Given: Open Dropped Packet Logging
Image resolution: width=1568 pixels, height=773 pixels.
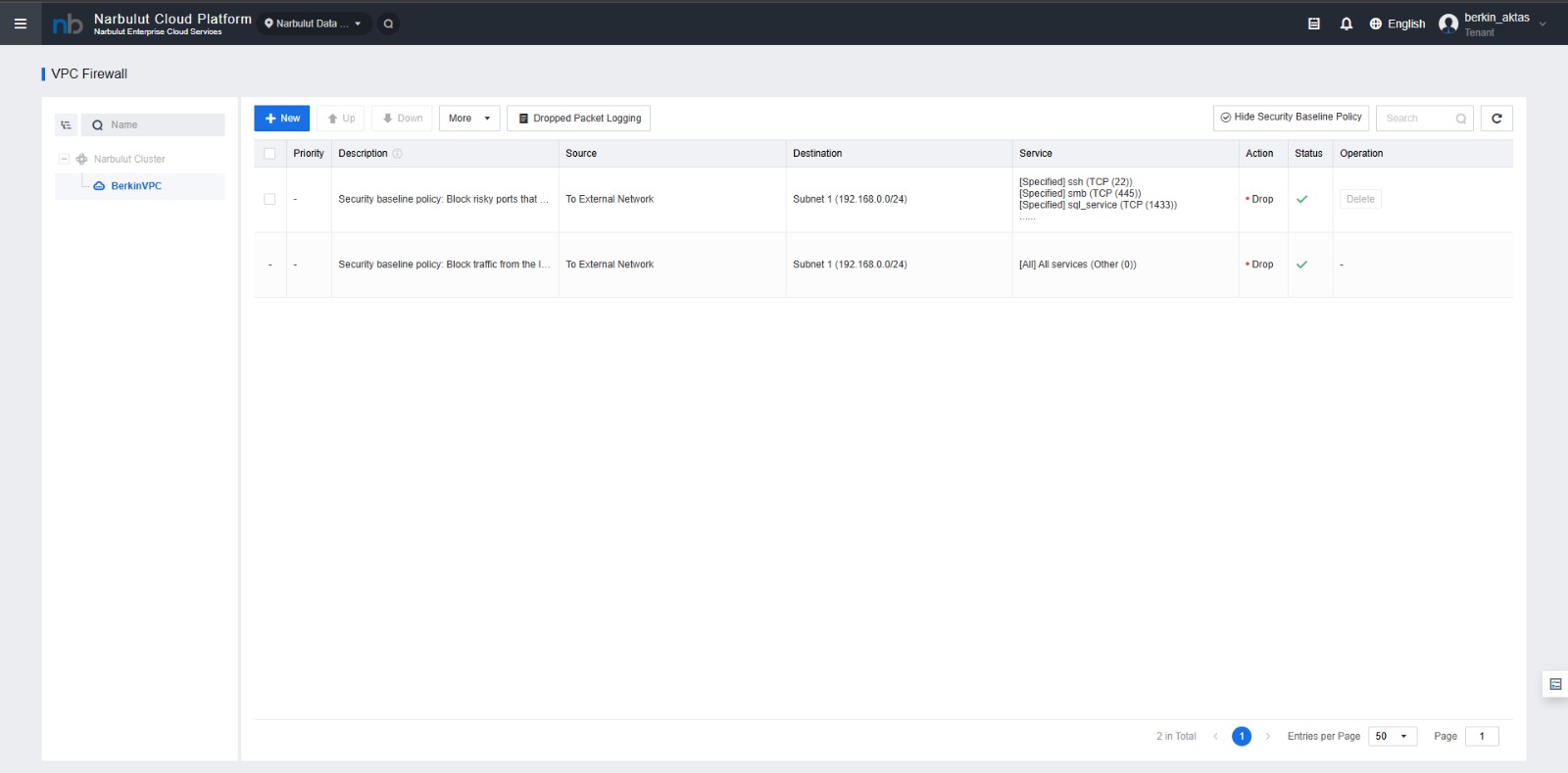Looking at the screenshot, I should click(578, 119).
